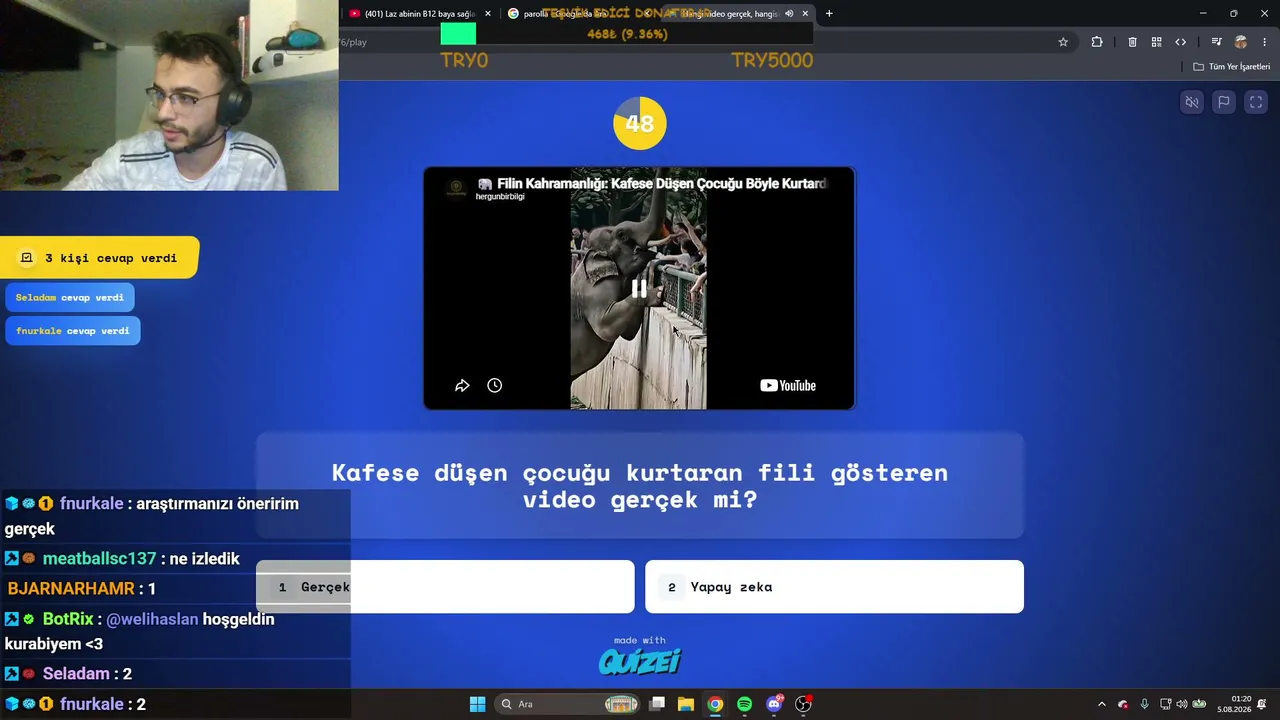
Task: Click the 'fnurkale cevap verdi' notification
Action: tap(73, 331)
